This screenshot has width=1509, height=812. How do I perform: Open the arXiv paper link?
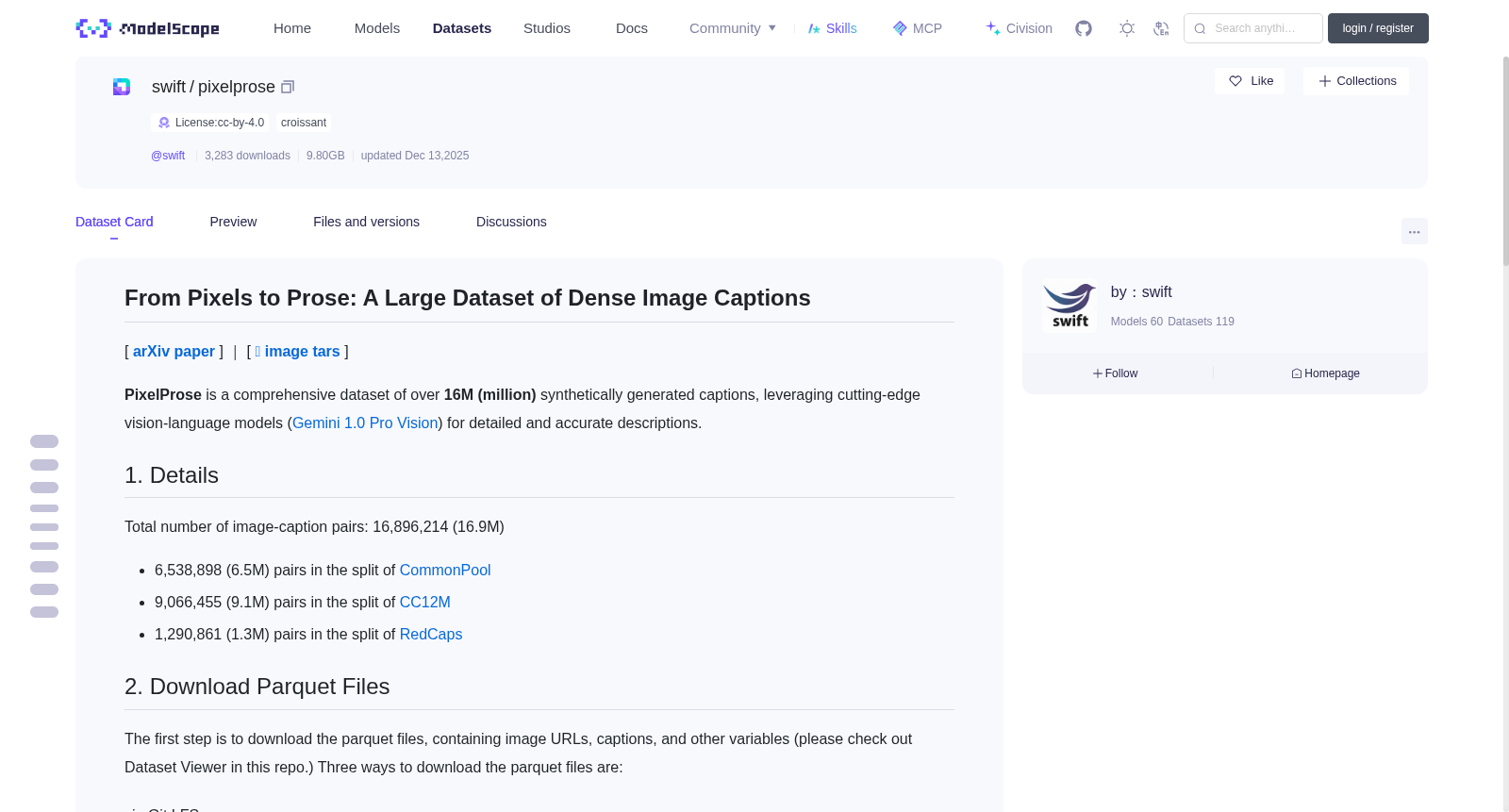point(174,352)
